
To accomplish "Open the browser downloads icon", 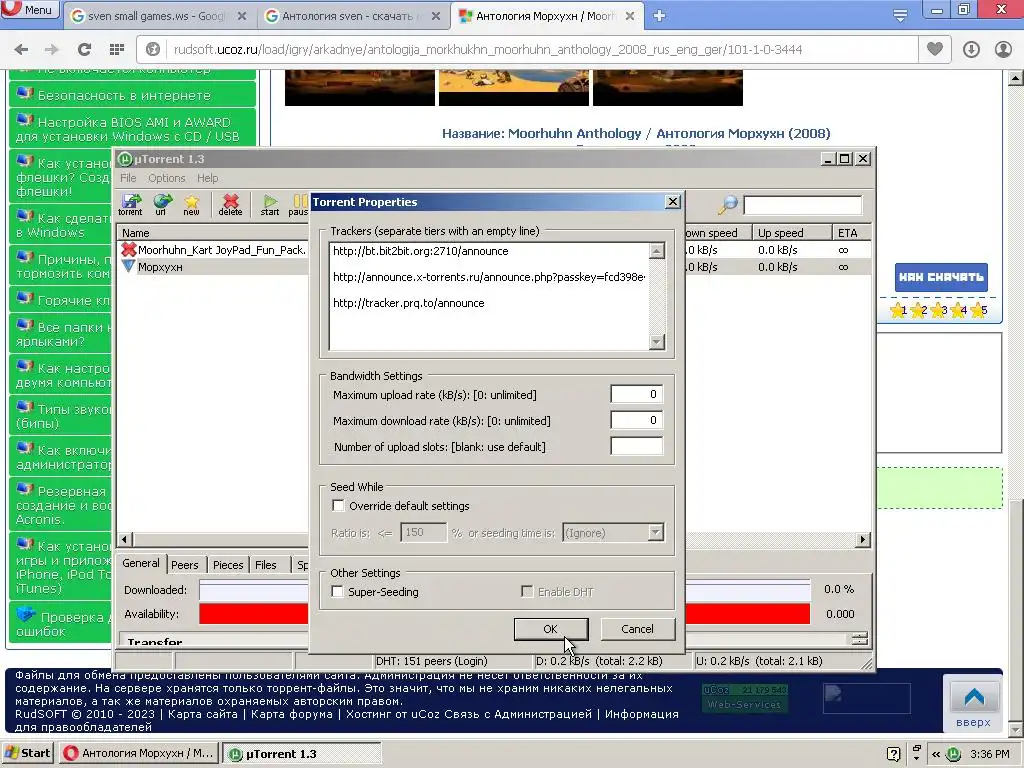I will coord(971,49).
